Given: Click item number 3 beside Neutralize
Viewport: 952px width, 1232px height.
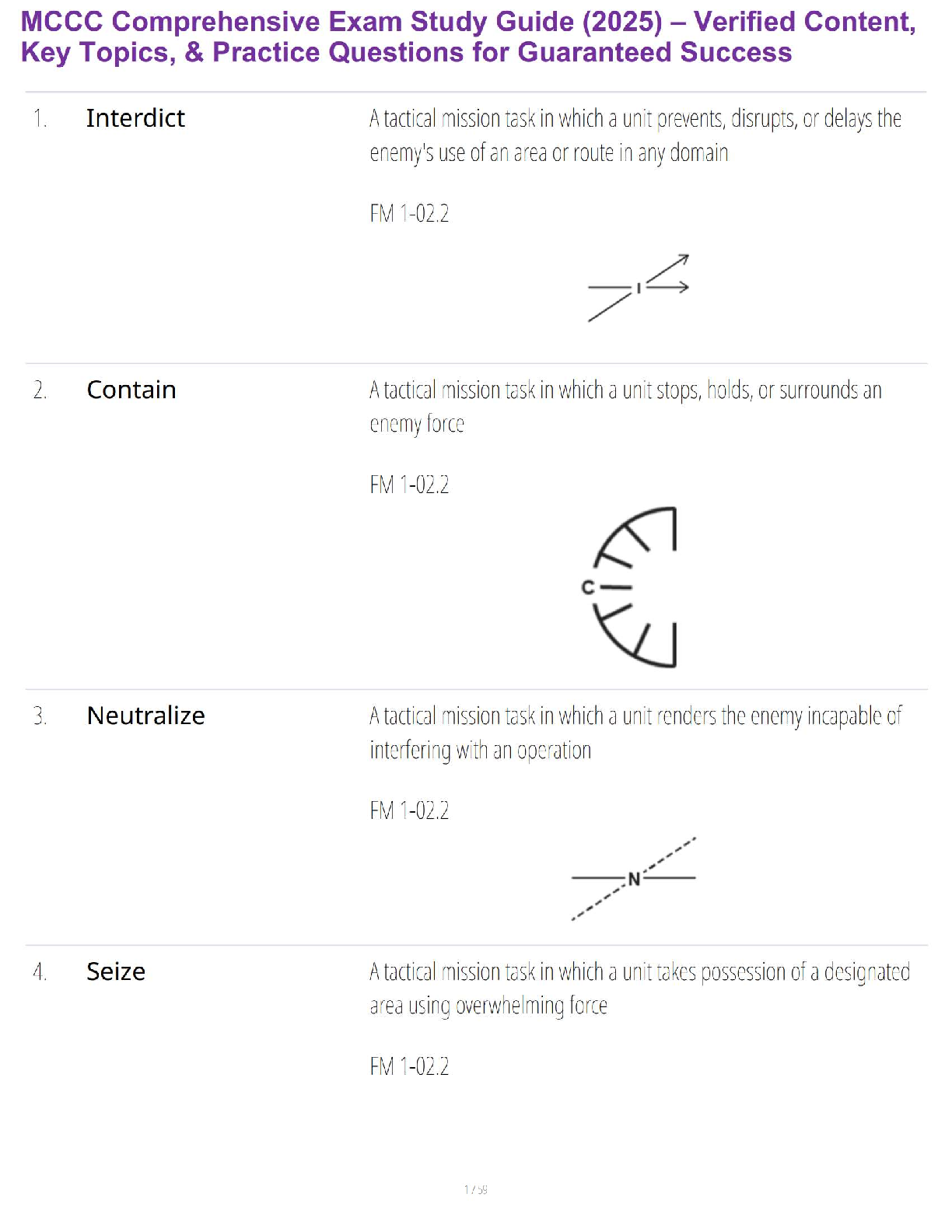Looking at the screenshot, I should coord(40,716).
